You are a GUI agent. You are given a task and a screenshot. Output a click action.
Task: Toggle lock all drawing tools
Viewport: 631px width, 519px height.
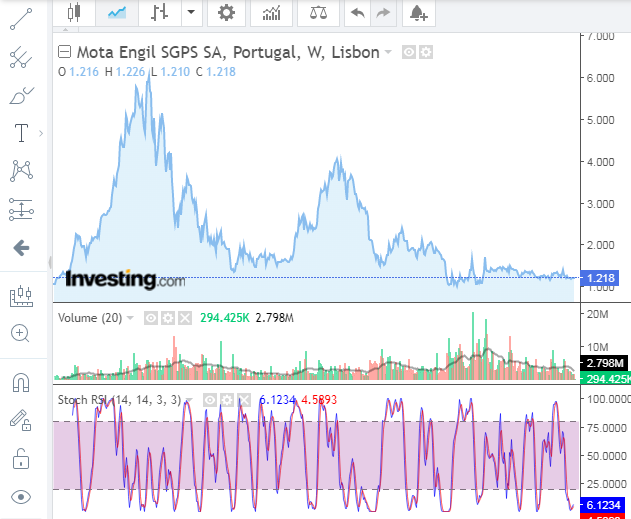[21, 459]
